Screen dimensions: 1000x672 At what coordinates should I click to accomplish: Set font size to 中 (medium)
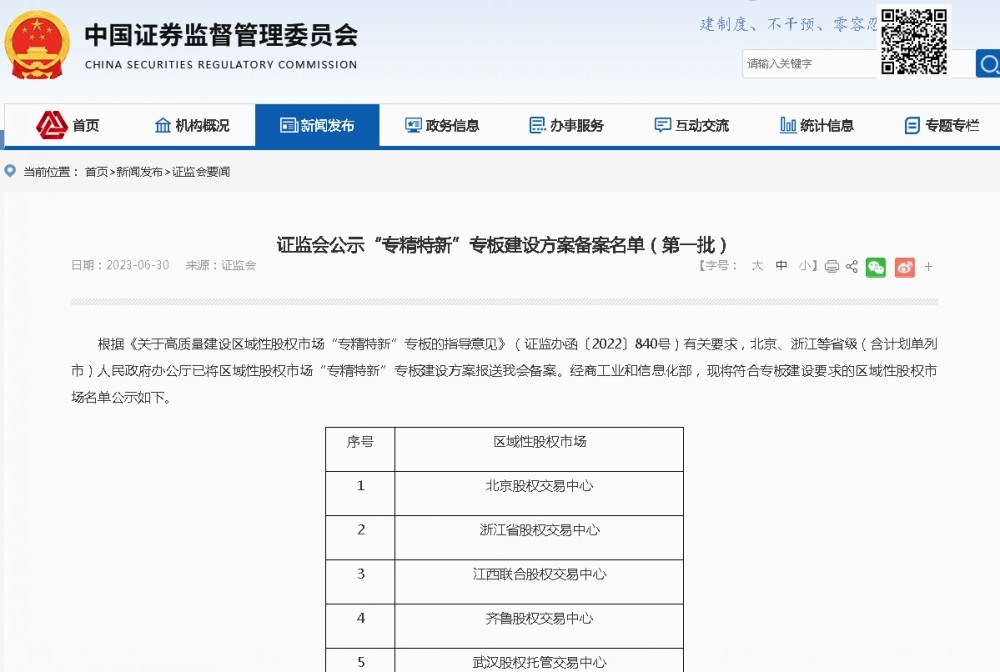pyautogui.click(x=781, y=265)
